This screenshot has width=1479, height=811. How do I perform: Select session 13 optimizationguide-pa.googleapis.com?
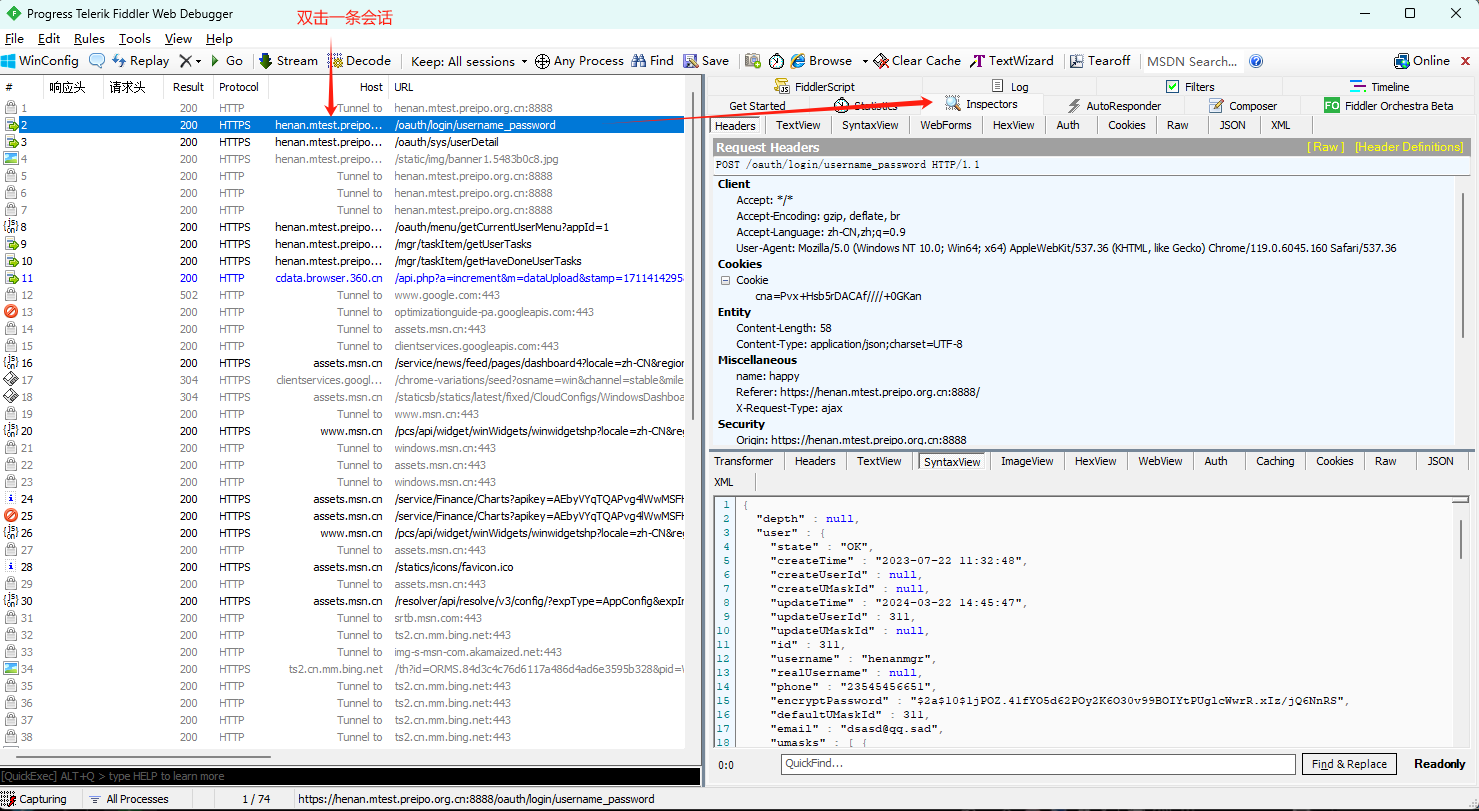pos(343,312)
